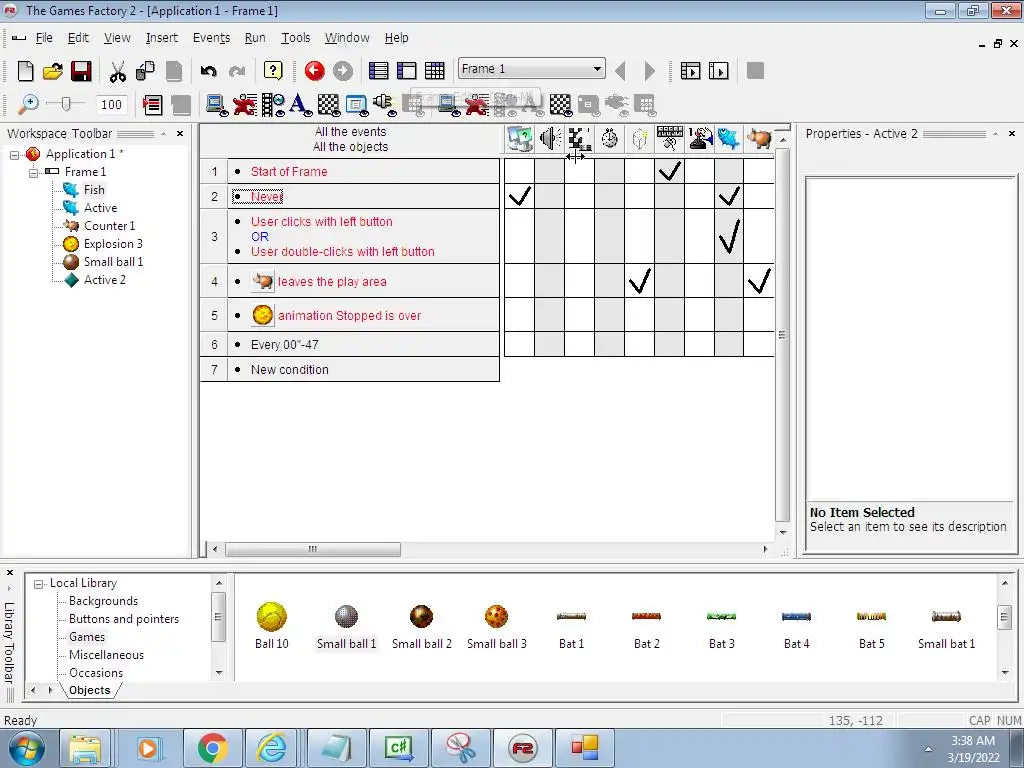The height and width of the screenshot is (768, 1024).
Task: Save the application with the floppy disk icon
Action: 81,71
